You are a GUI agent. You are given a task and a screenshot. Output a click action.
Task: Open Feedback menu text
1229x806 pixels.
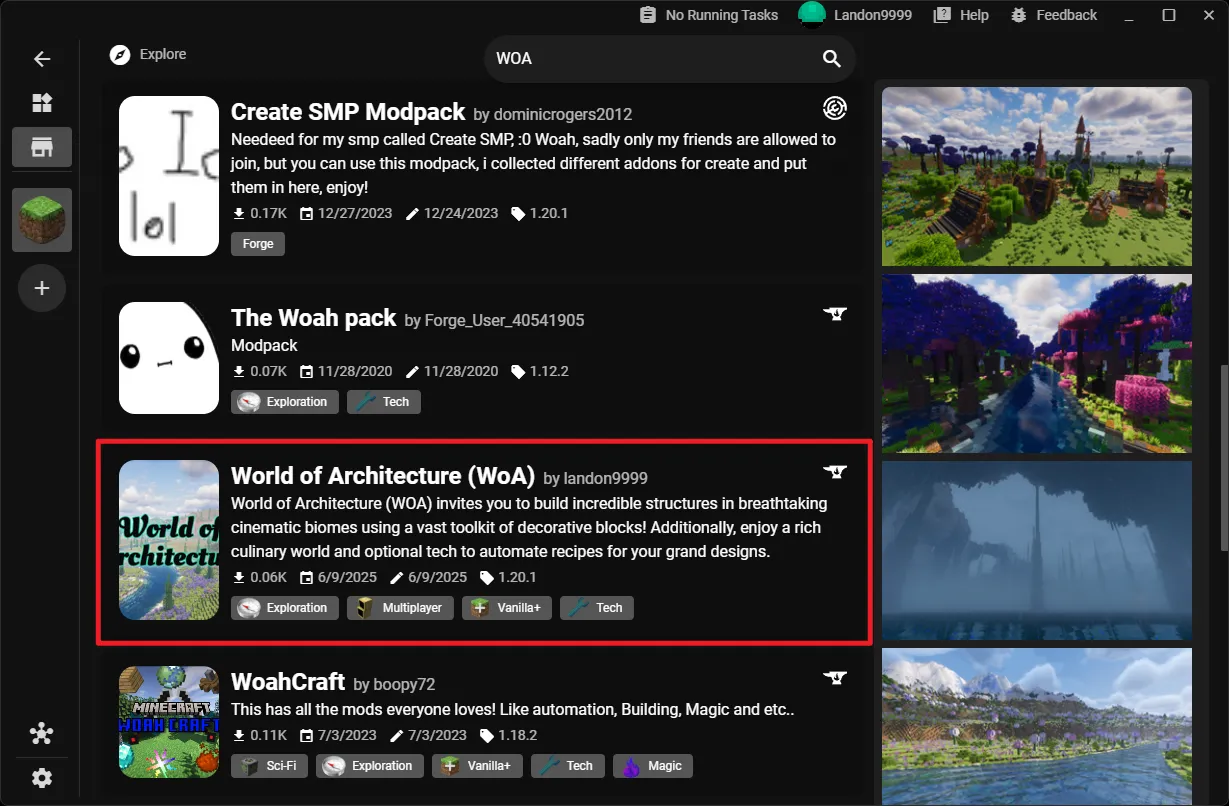1067,15
